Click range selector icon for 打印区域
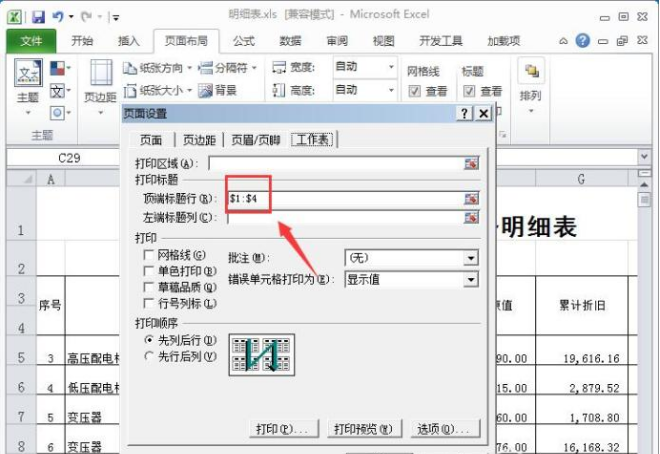 [471, 163]
